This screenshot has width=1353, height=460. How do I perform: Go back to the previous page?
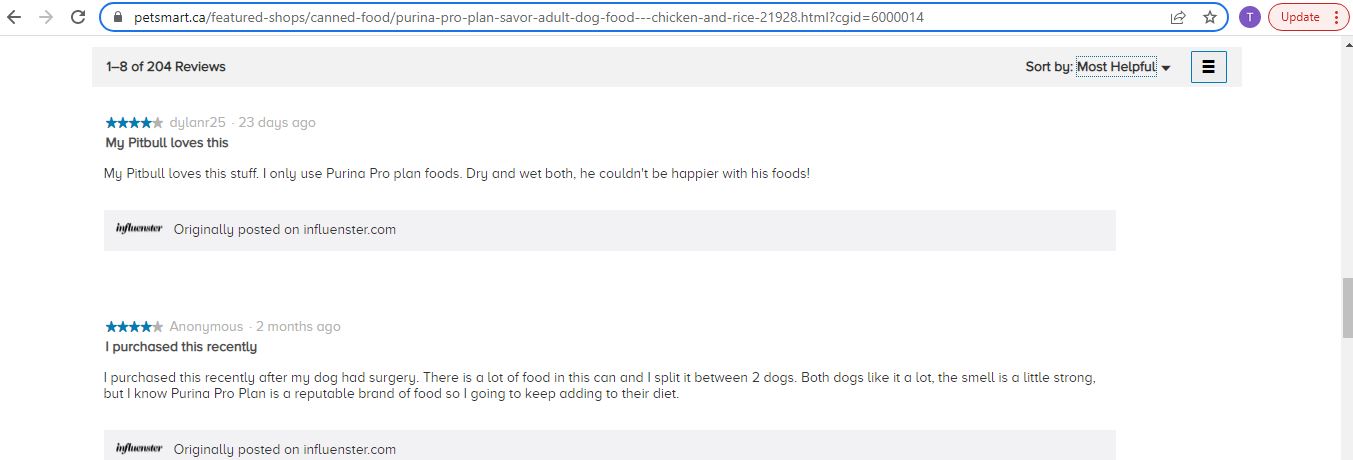(x=14, y=17)
